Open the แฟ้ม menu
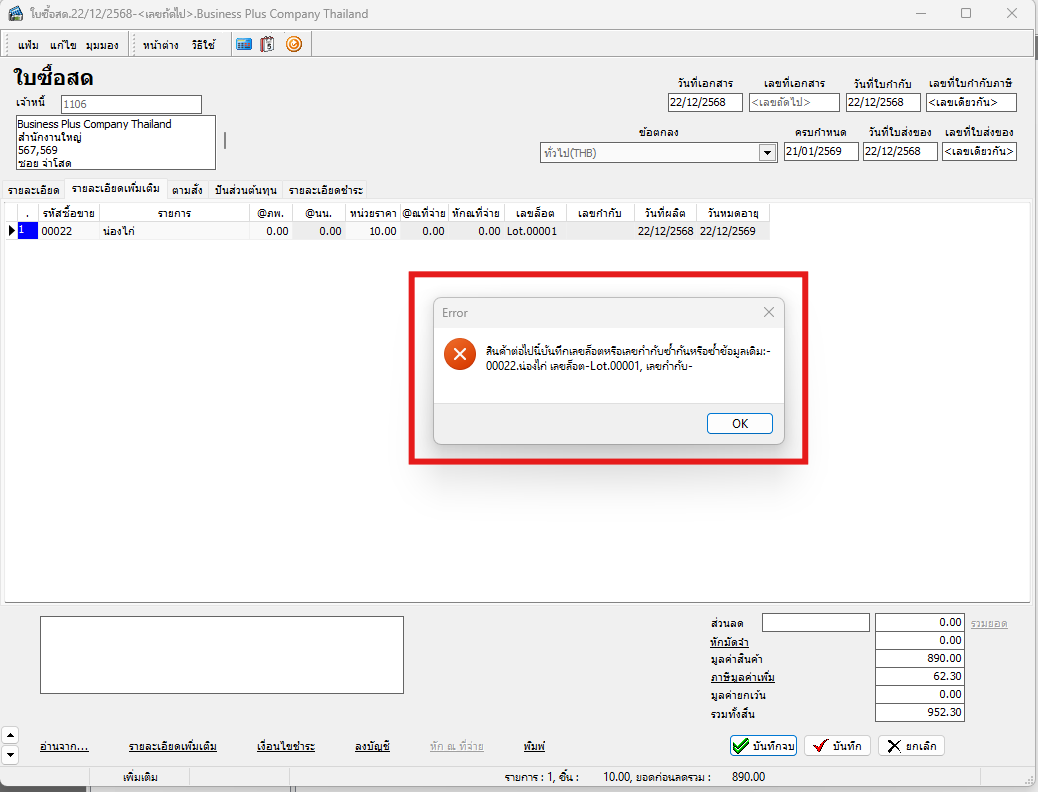1038x792 pixels. 28,45
